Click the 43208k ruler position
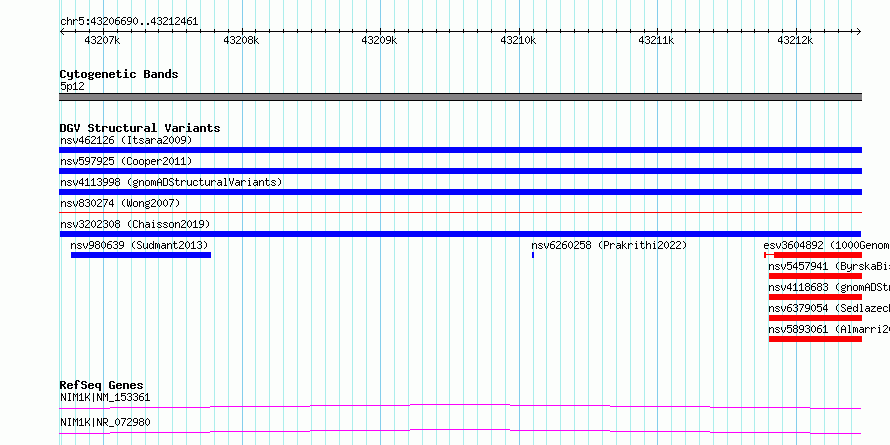Screen dimensions: 890x445 241,40
